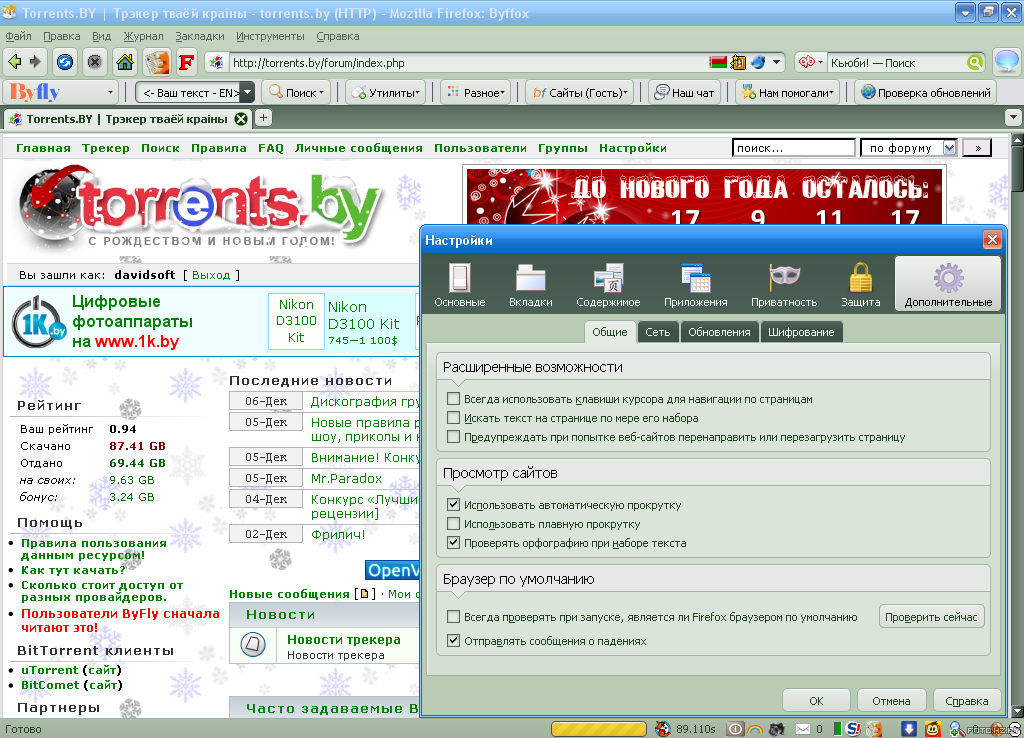Click the address bar URL field
Viewport: 1024px width, 738px height.
click(x=467, y=63)
